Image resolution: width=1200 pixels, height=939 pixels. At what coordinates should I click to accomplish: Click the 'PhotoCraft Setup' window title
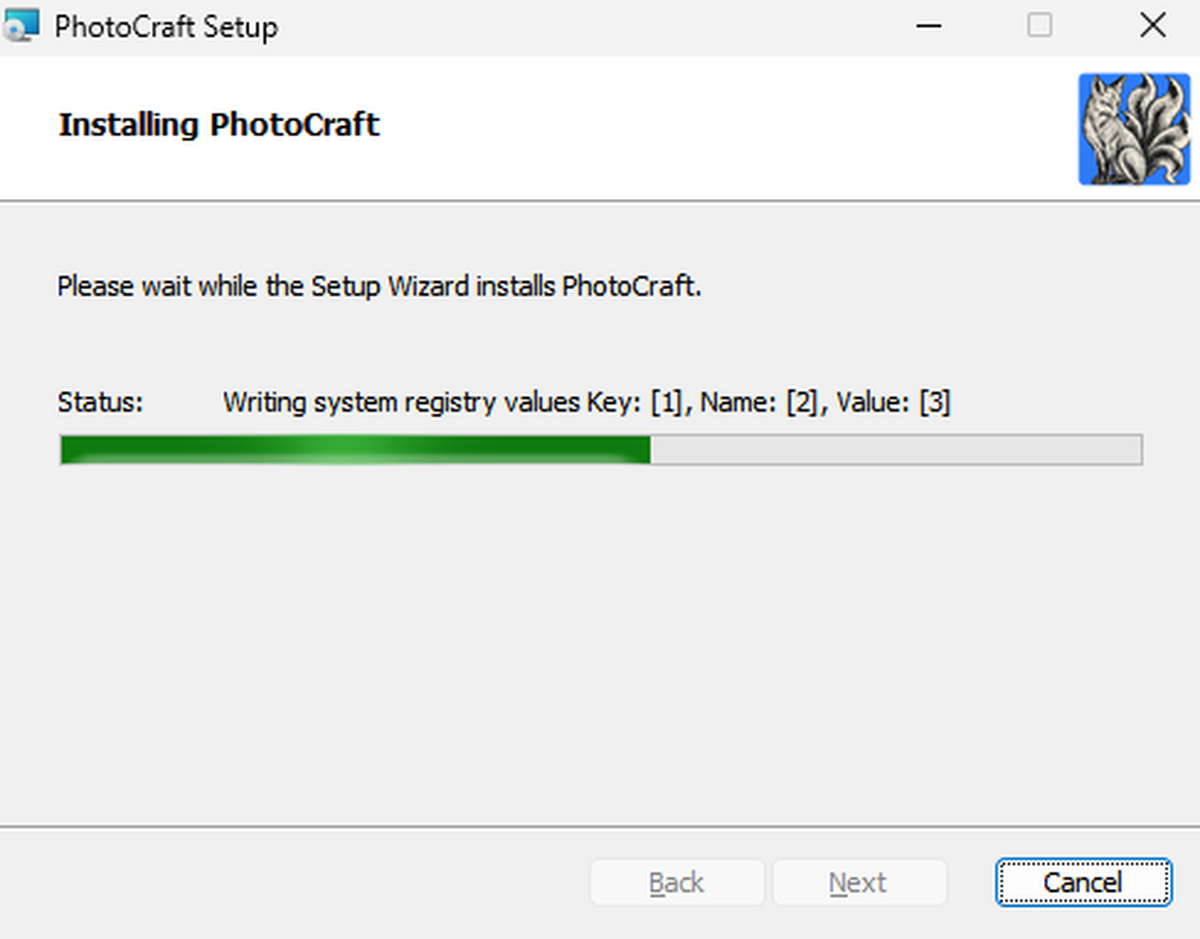pyautogui.click(x=166, y=27)
